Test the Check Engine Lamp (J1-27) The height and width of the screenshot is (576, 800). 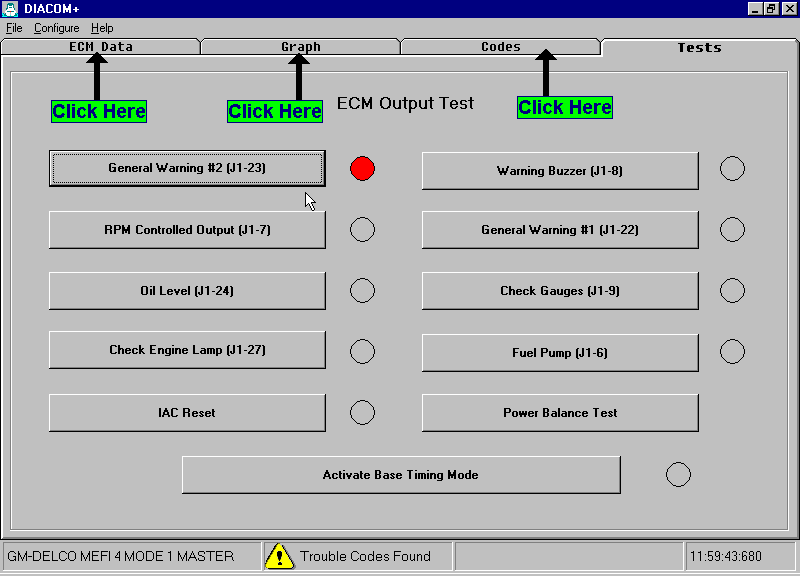click(x=187, y=350)
